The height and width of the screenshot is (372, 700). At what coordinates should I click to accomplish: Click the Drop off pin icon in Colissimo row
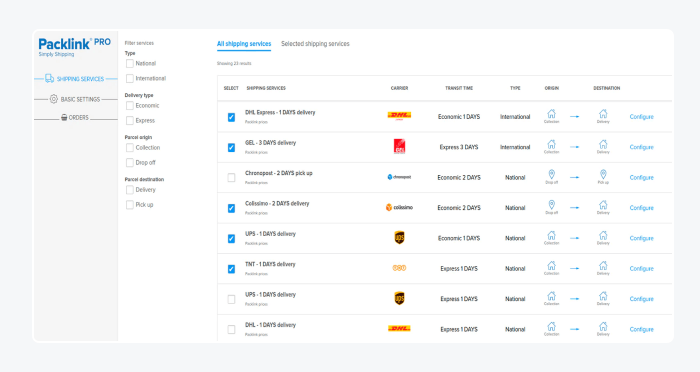(551, 205)
